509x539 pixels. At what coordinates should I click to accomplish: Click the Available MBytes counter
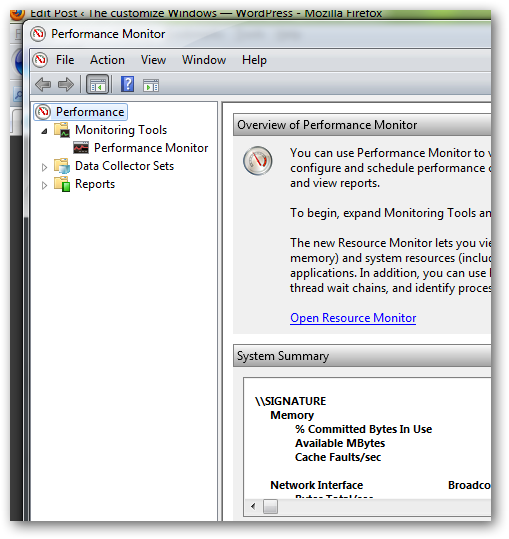tap(340, 443)
